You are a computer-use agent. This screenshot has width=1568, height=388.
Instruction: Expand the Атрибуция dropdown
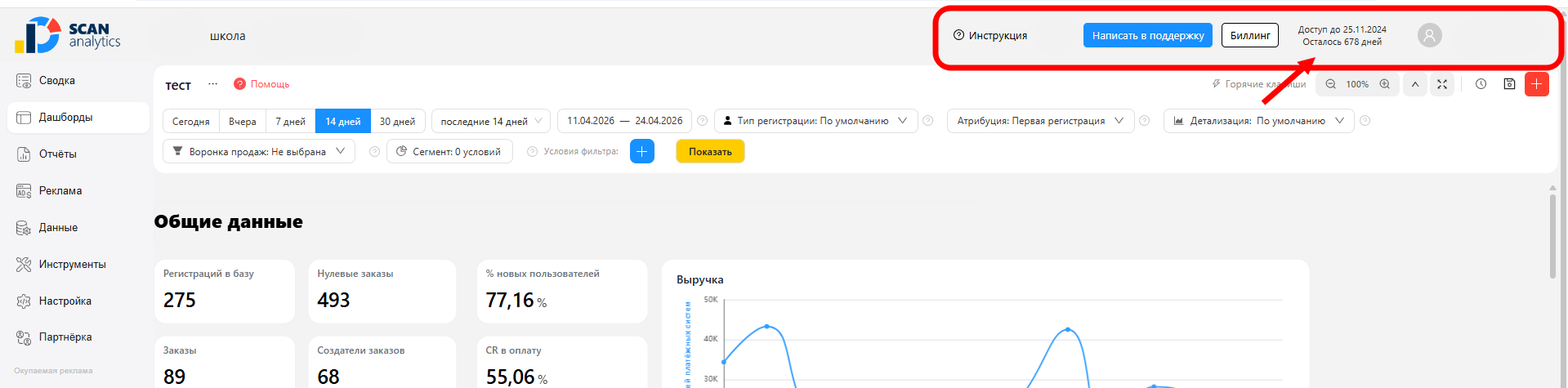(1041, 121)
